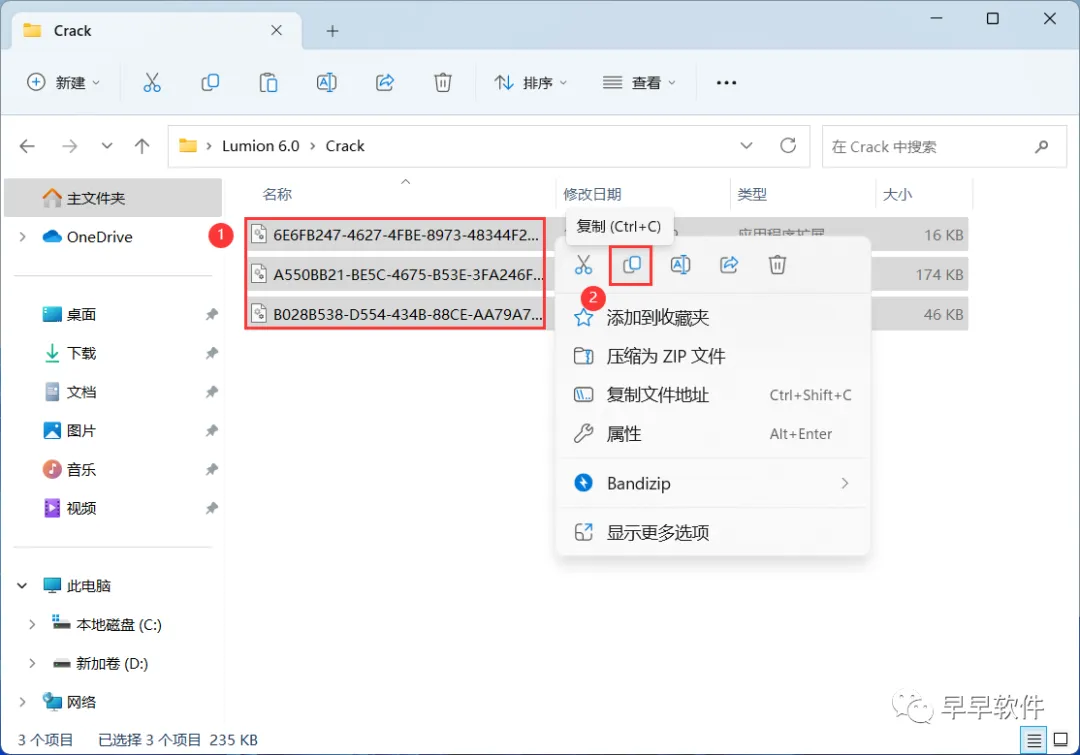Click Cut scissors in the context menu
Image resolution: width=1080 pixels, height=755 pixels.
(583, 265)
